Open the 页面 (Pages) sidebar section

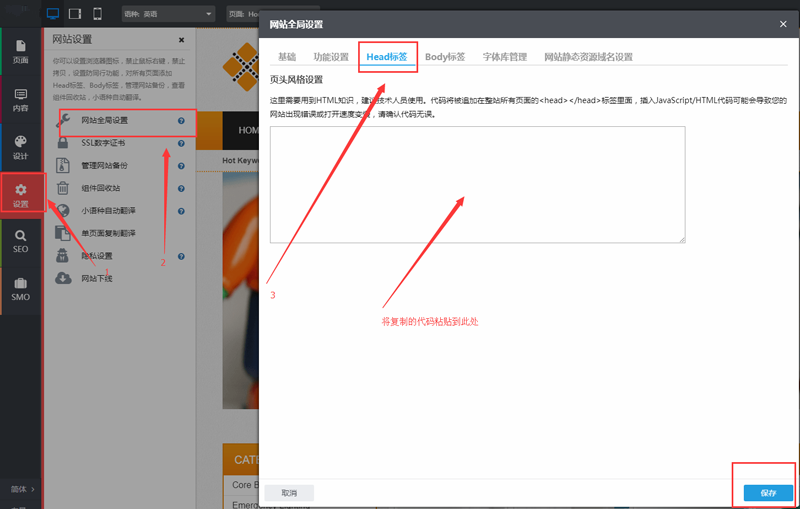(x=20, y=51)
